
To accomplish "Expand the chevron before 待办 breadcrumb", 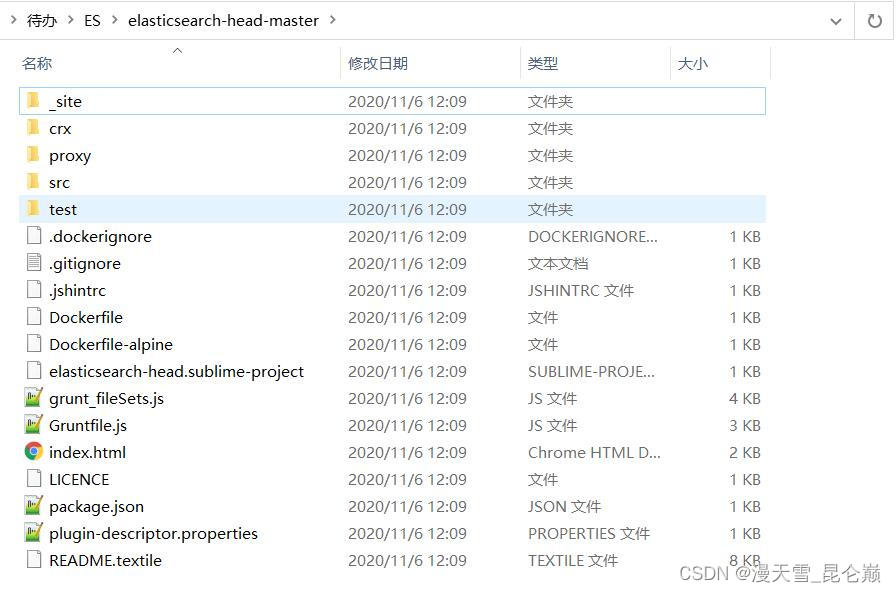I will point(14,20).
